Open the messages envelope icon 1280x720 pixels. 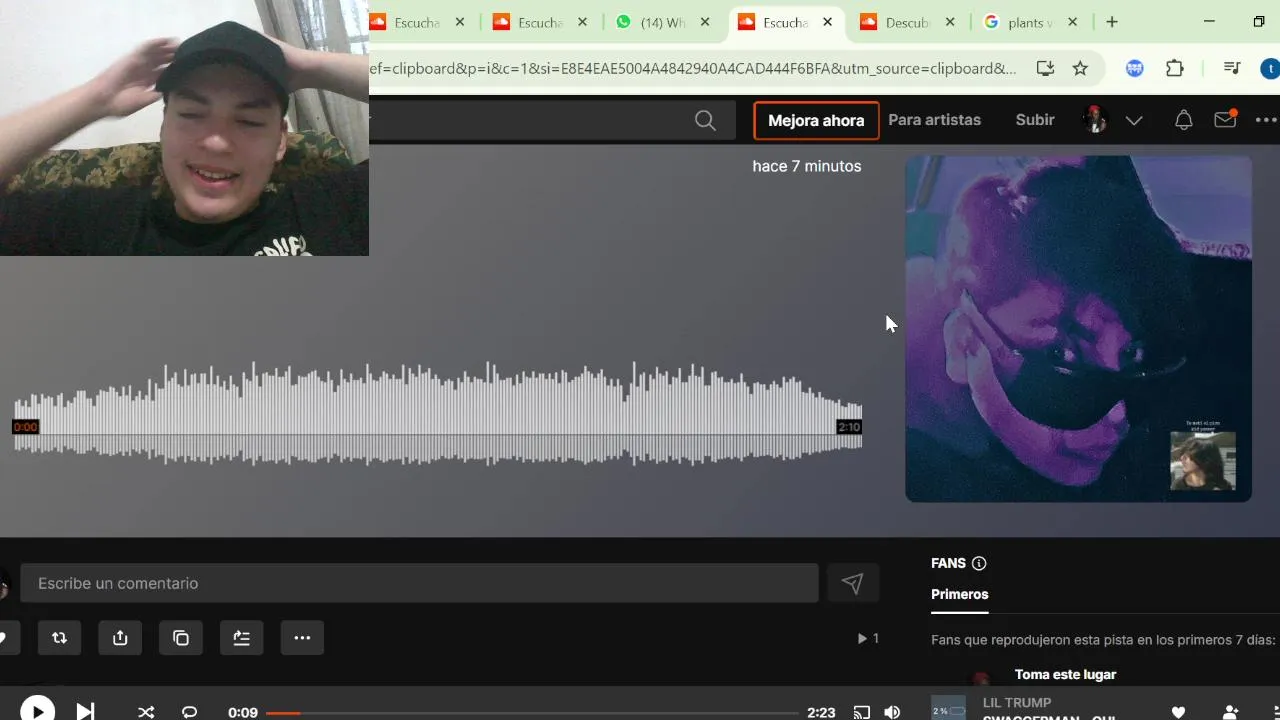pyautogui.click(x=1226, y=119)
